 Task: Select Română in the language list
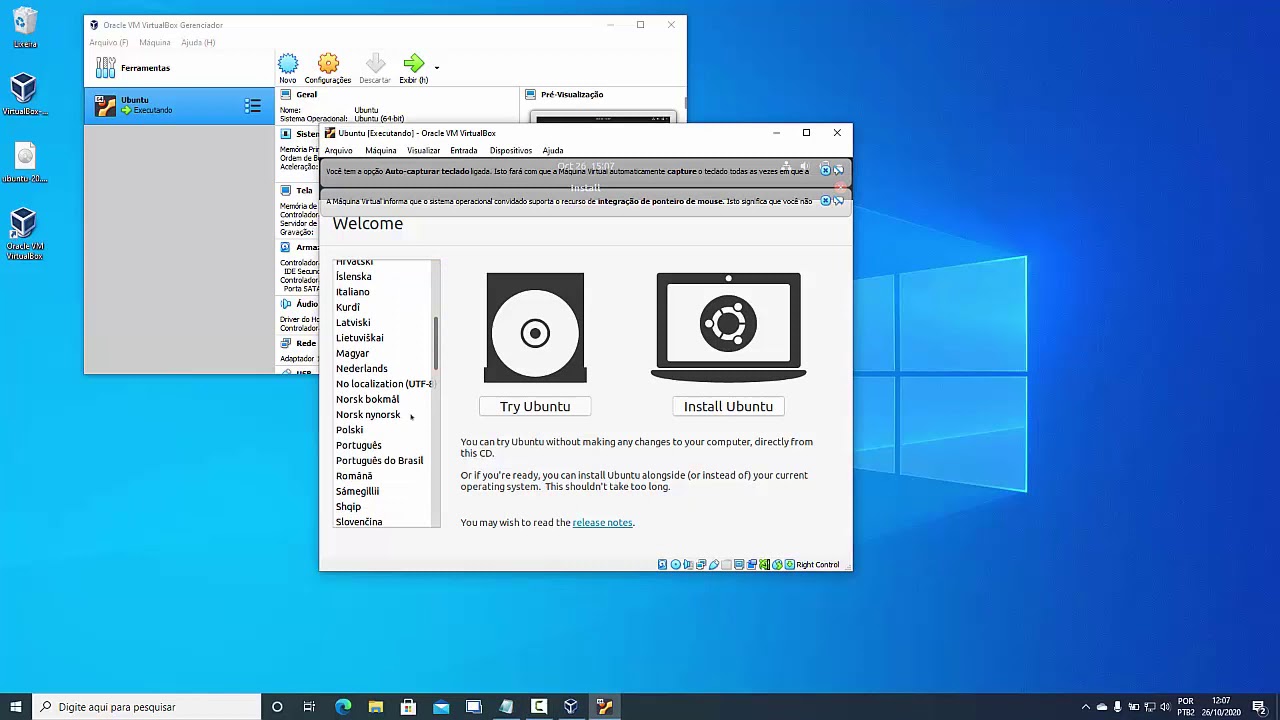click(354, 476)
